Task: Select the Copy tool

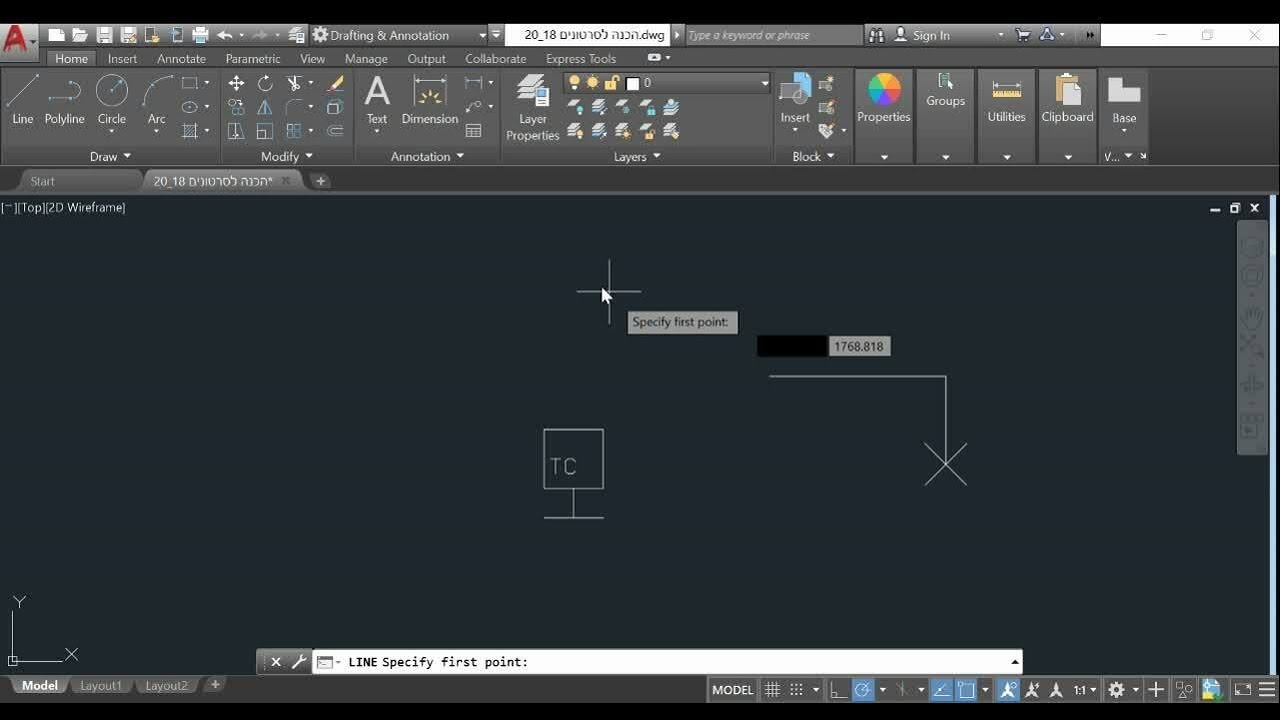Action: pyautogui.click(x=236, y=107)
